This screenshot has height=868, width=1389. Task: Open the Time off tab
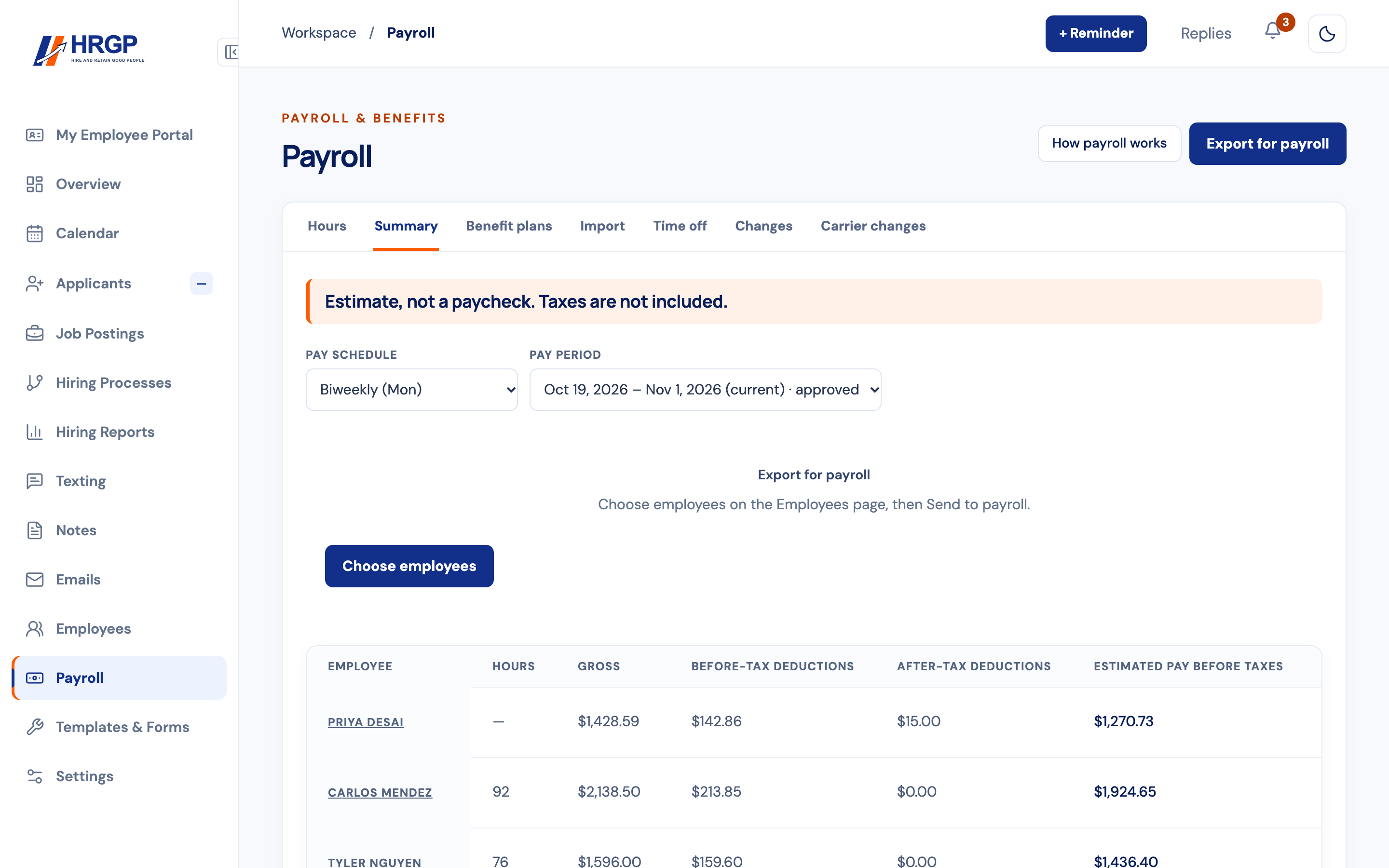coord(680,226)
